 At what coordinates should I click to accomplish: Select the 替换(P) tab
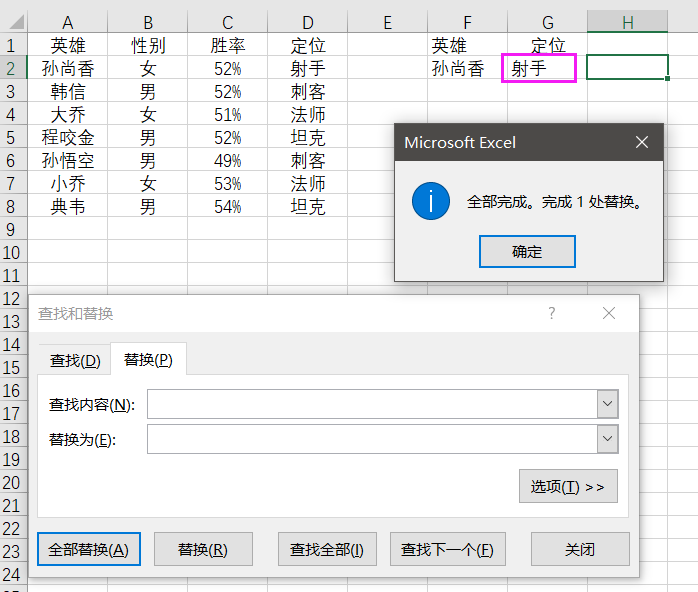point(148,359)
